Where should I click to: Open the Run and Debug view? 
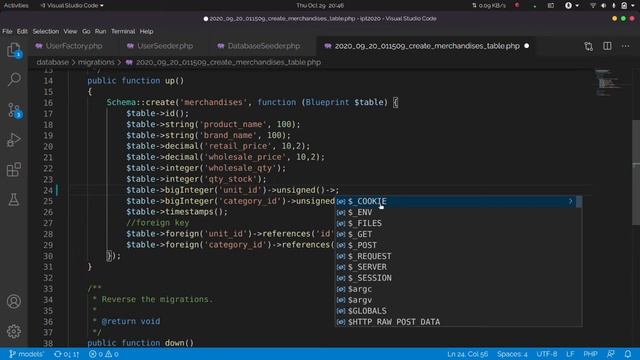(14, 140)
